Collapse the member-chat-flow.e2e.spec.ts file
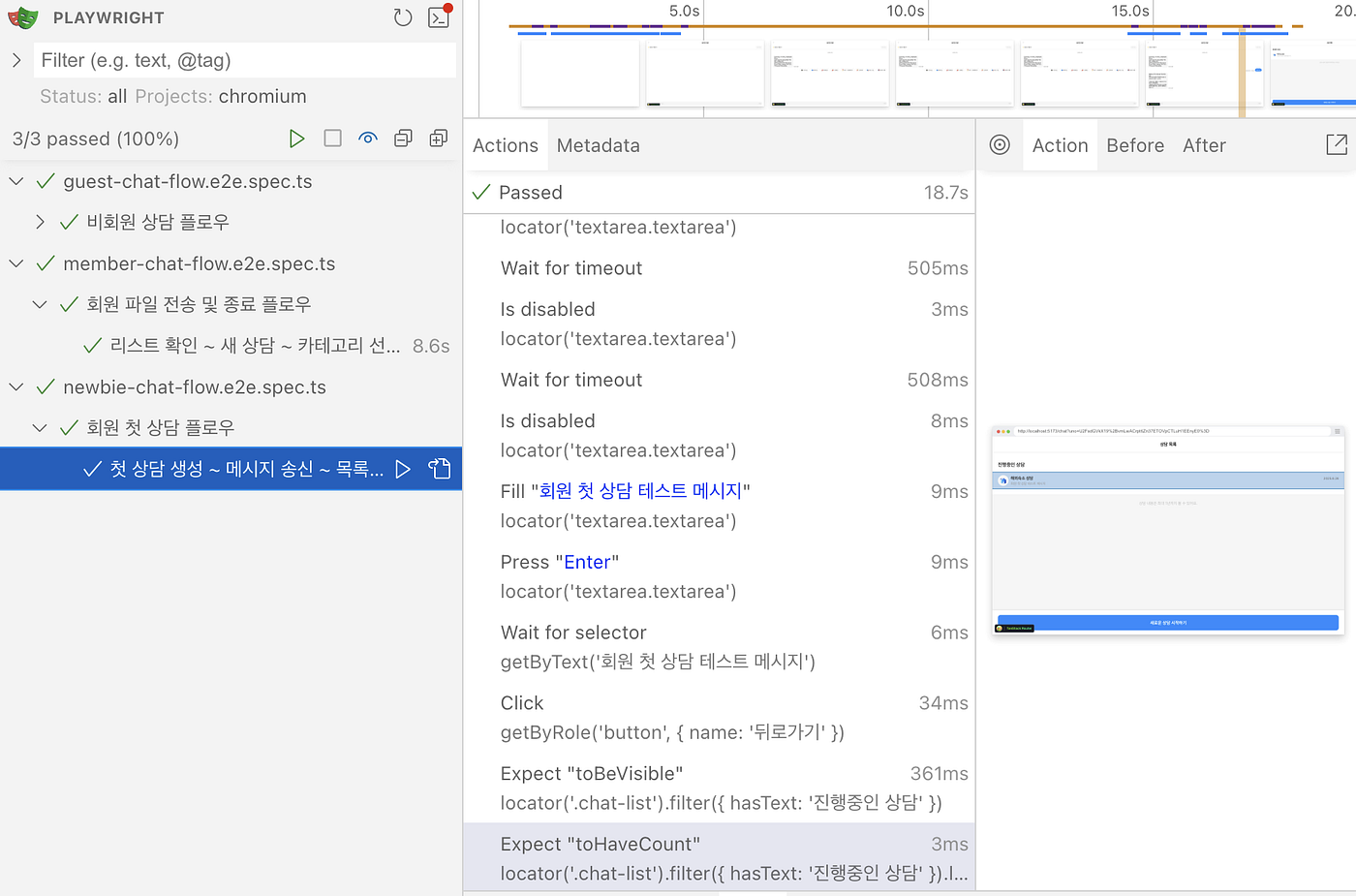Screen dimensions: 1356x896 [x=16, y=263]
